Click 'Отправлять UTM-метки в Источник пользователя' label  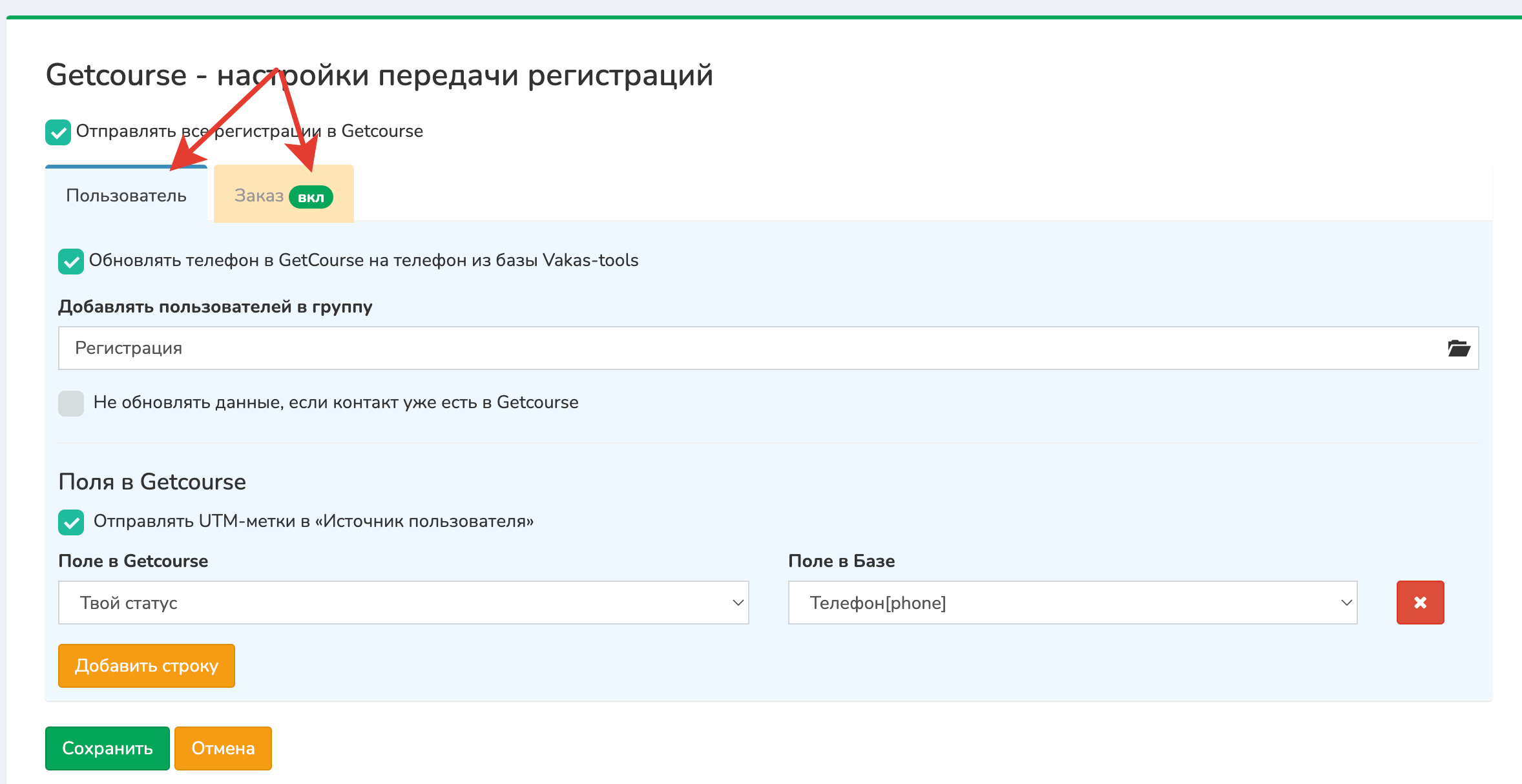[313, 521]
